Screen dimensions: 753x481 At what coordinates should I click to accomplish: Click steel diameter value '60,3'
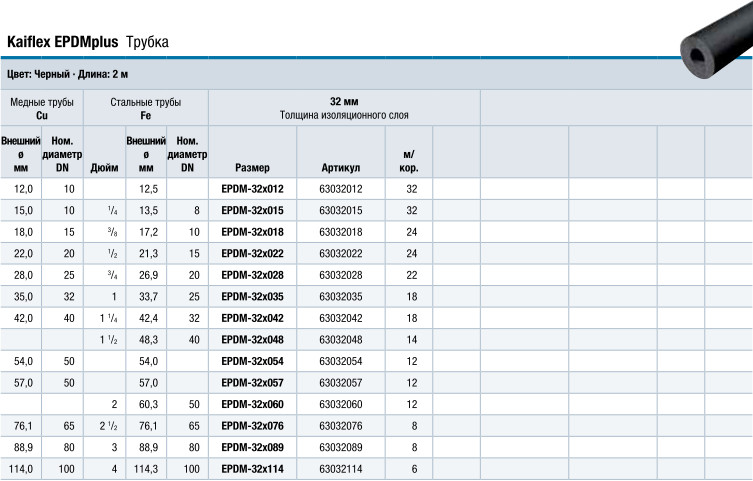click(x=148, y=405)
